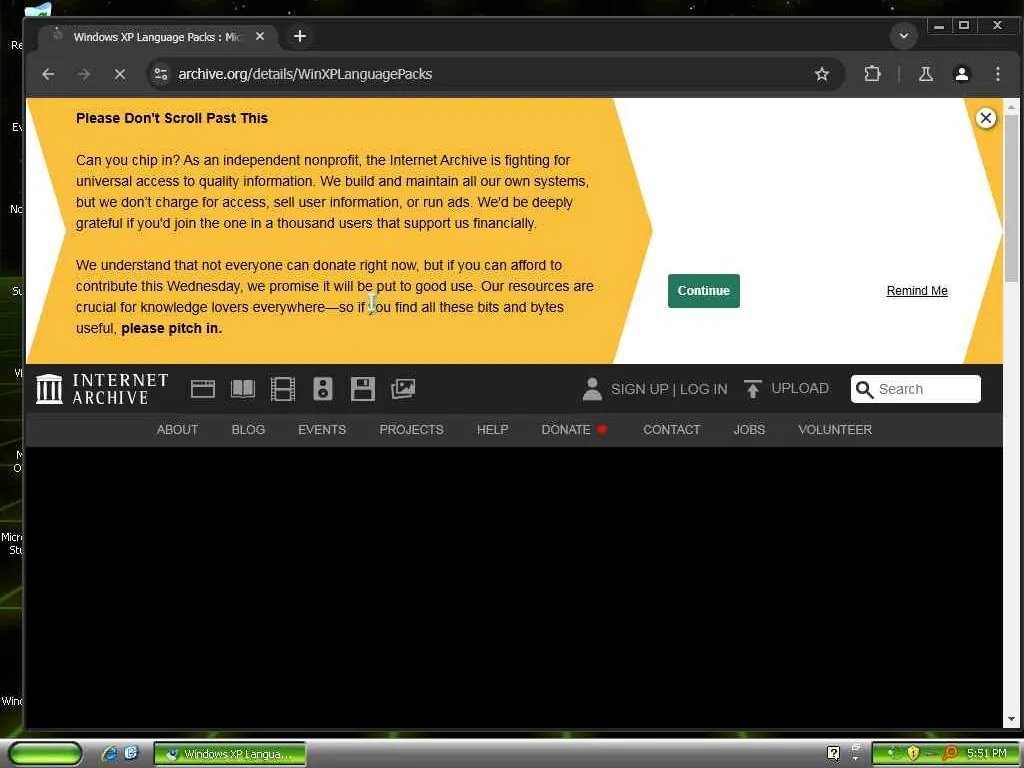Open the Texts book icon

(243, 389)
